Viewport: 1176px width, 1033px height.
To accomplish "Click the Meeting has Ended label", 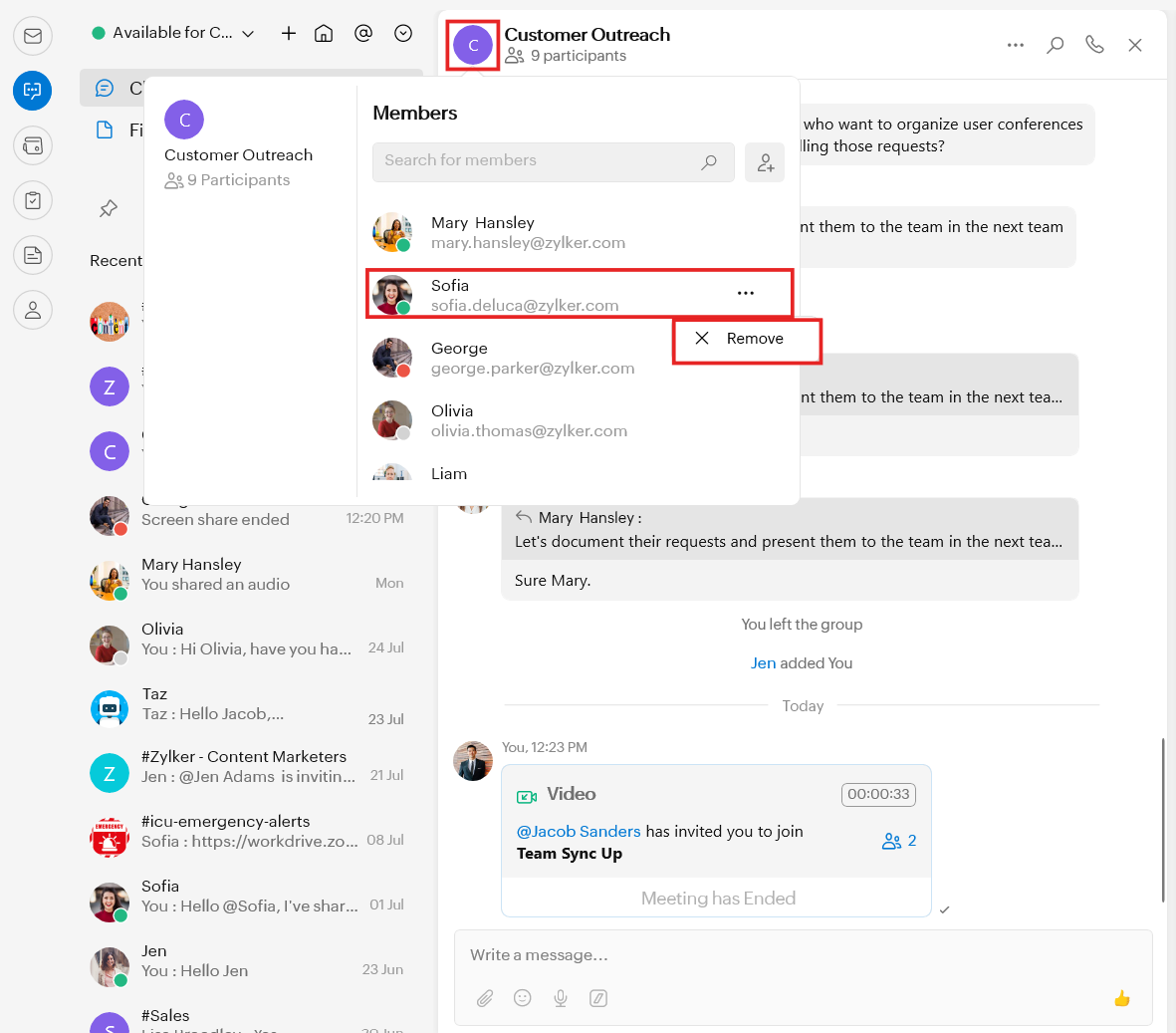I will click(718, 898).
